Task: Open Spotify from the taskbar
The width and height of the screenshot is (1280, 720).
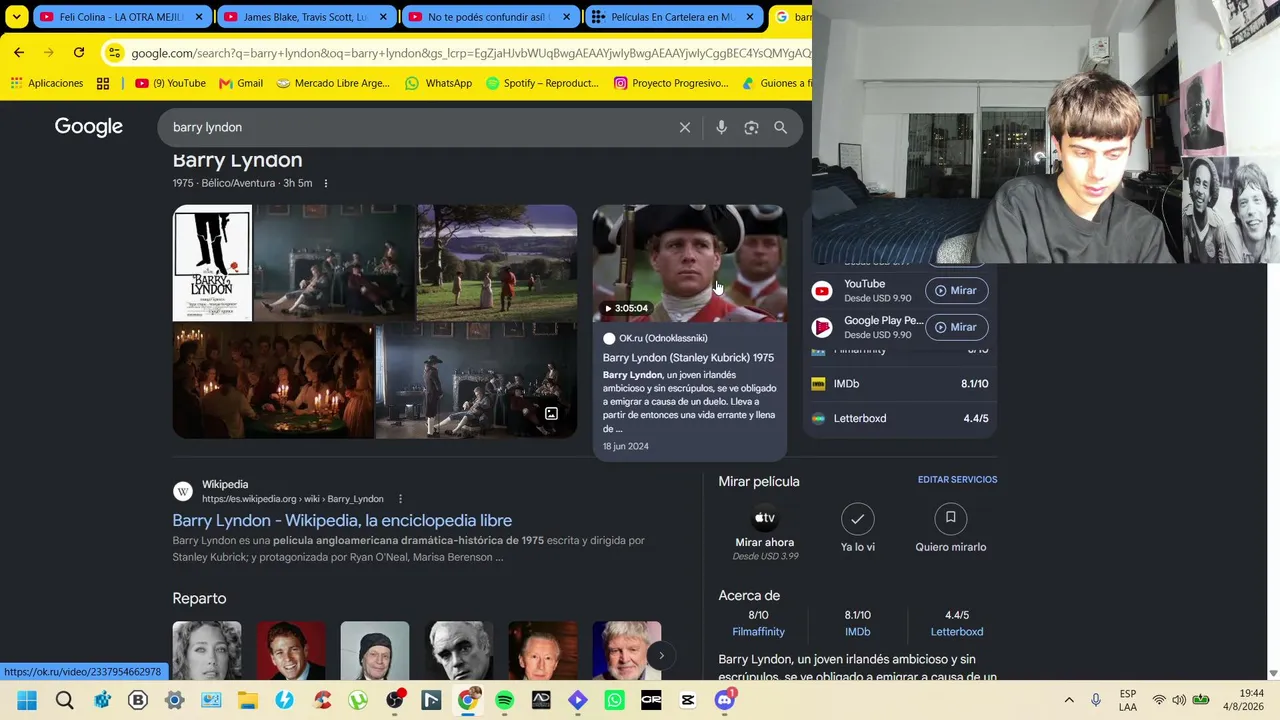Action: pyautogui.click(x=505, y=700)
